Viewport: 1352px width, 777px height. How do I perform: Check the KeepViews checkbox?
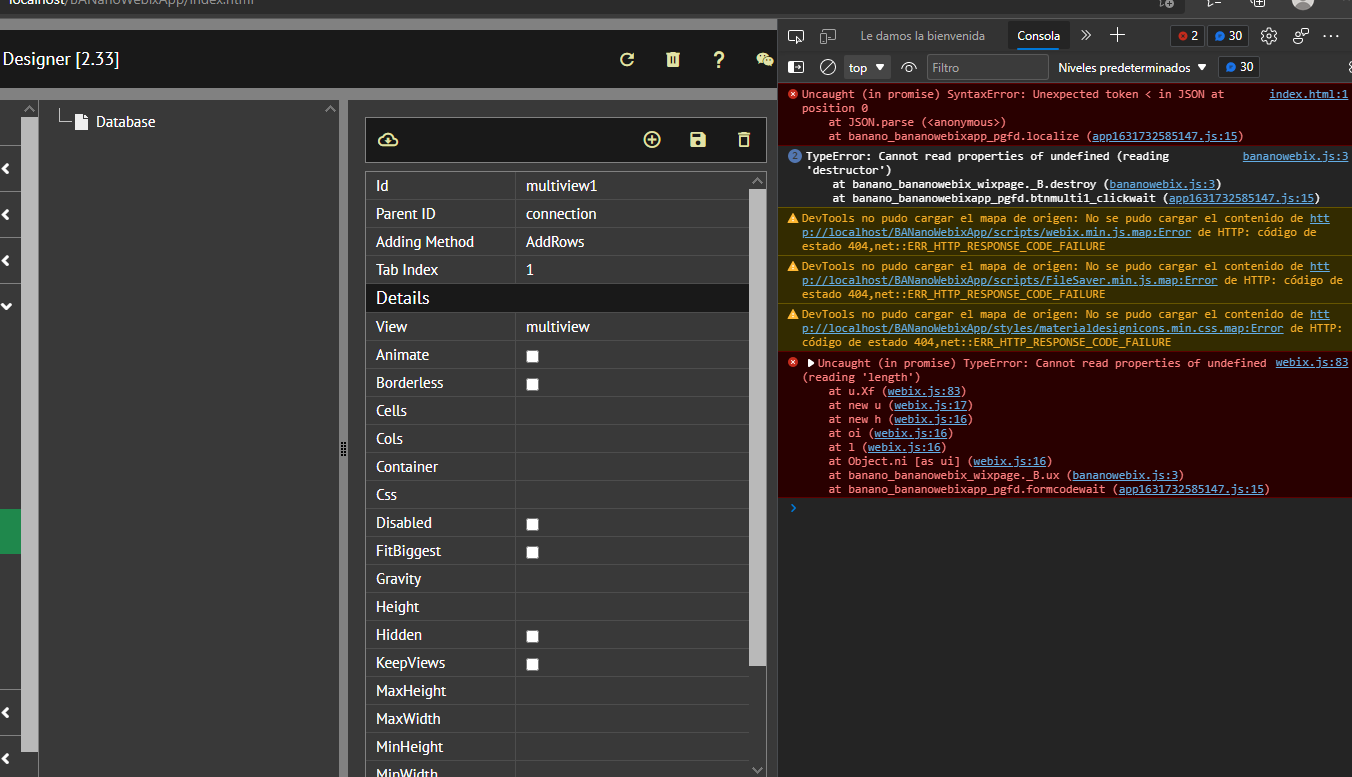(532, 664)
